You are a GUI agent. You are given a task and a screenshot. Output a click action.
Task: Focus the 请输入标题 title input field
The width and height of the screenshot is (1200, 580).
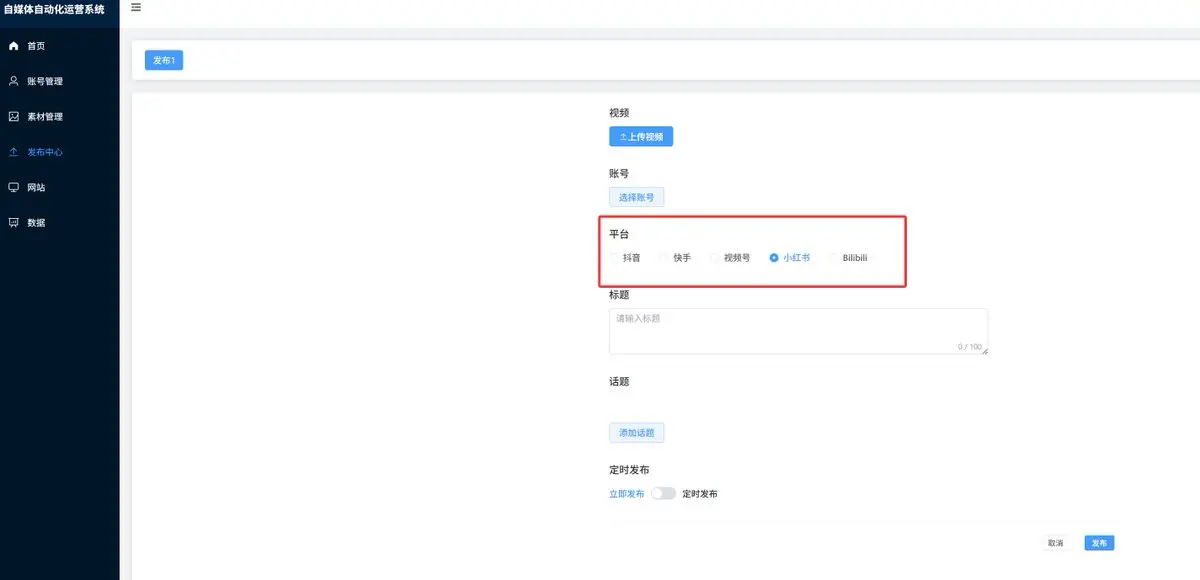pyautogui.click(x=798, y=331)
